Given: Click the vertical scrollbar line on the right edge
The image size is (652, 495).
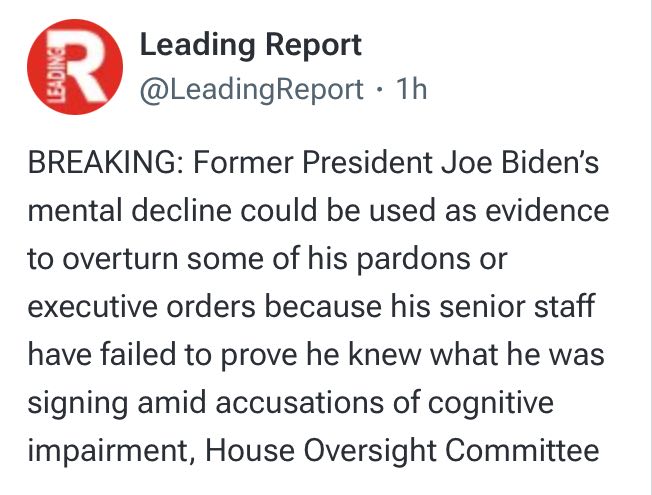Looking at the screenshot, I should (649, 248).
